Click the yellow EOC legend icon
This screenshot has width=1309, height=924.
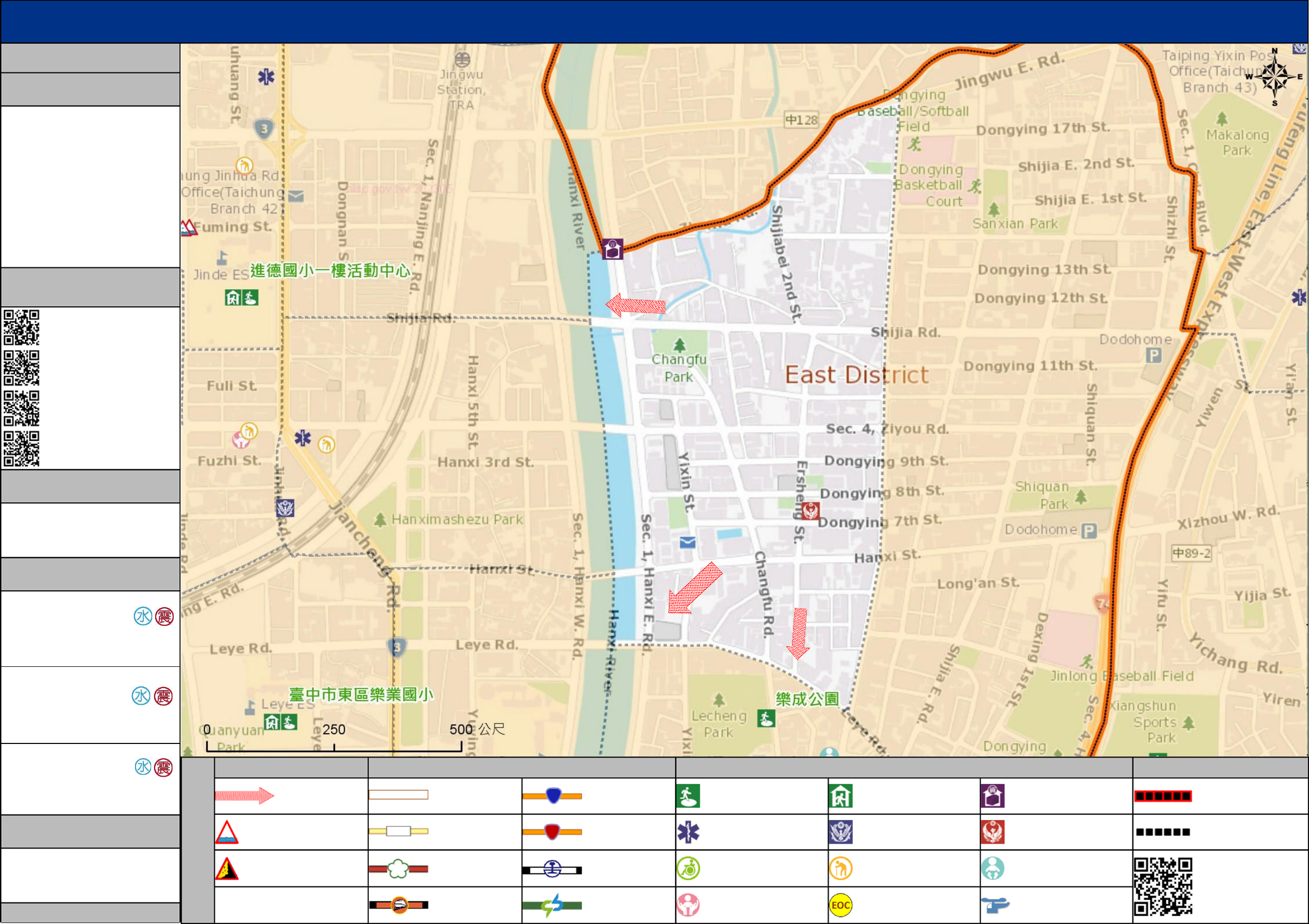click(x=841, y=905)
